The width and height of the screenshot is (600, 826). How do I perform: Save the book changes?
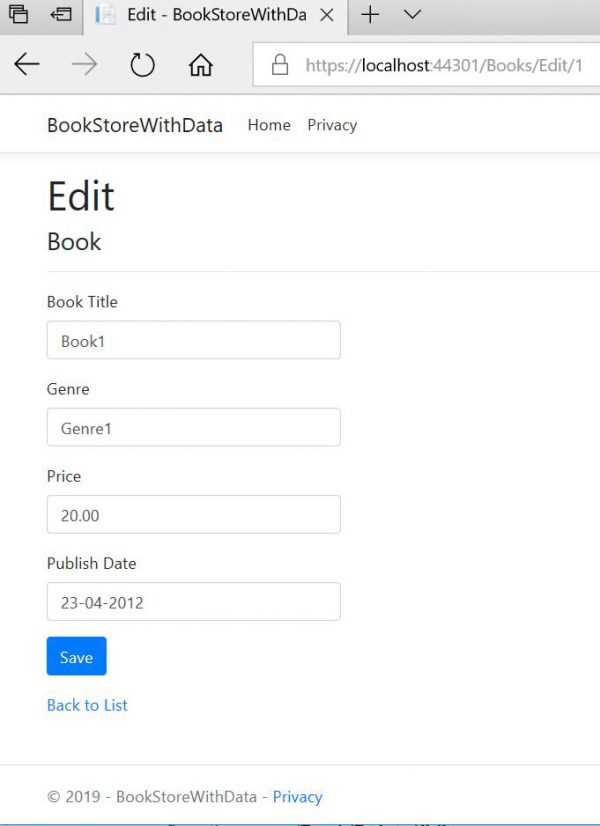[x=76, y=656]
